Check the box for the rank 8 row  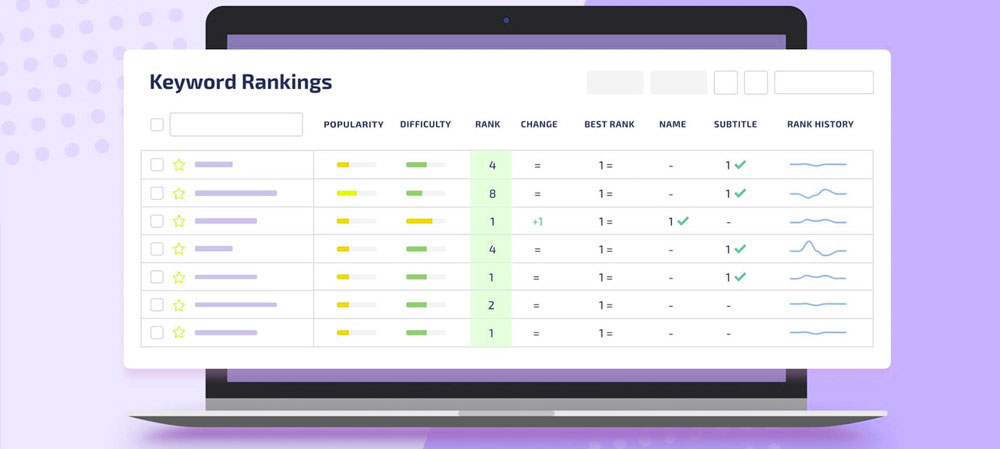coord(157,193)
